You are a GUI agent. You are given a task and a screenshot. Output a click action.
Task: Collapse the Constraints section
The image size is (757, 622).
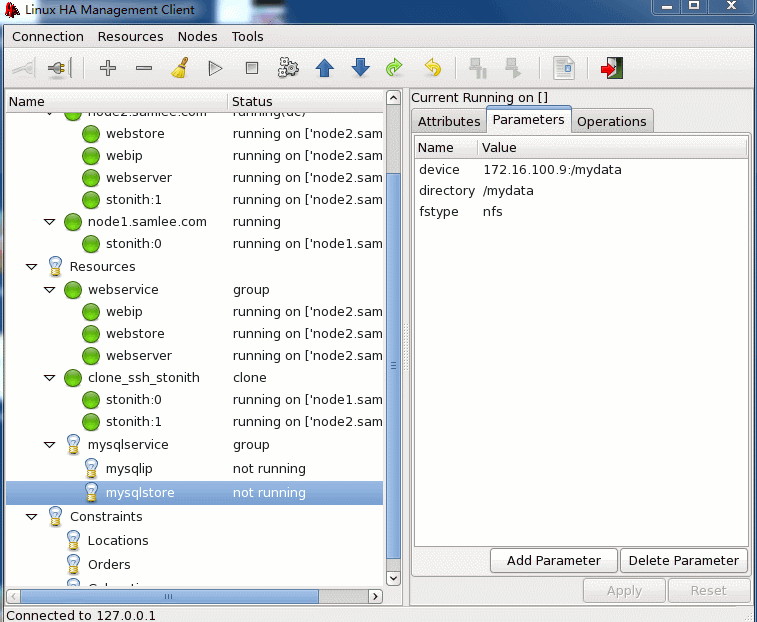[31, 517]
